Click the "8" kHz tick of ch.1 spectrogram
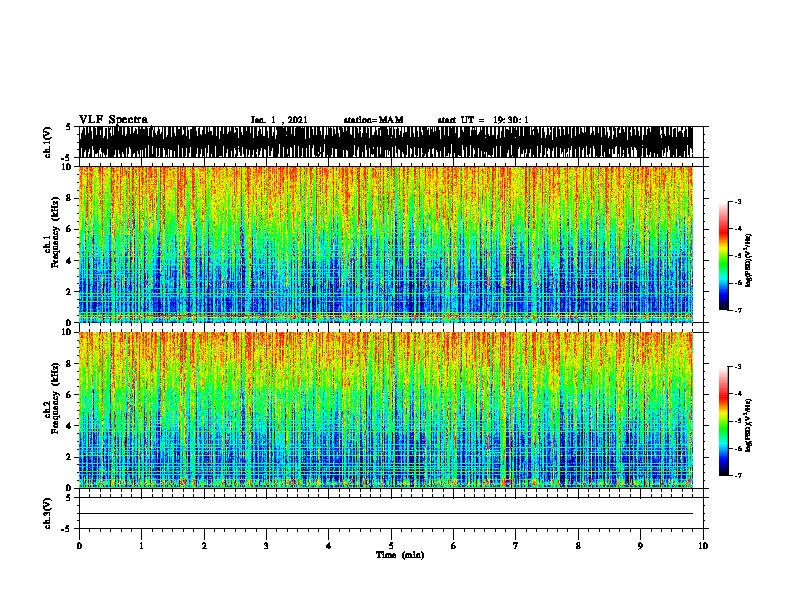The image size is (792, 612). click(x=70, y=198)
